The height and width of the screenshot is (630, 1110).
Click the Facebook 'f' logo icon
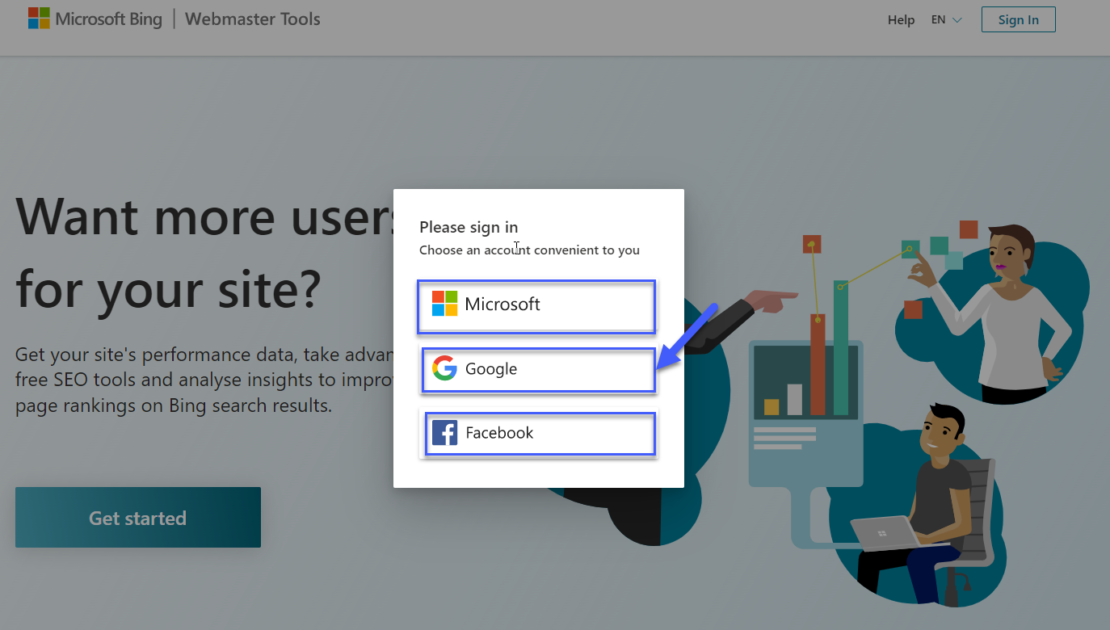pos(444,433)
